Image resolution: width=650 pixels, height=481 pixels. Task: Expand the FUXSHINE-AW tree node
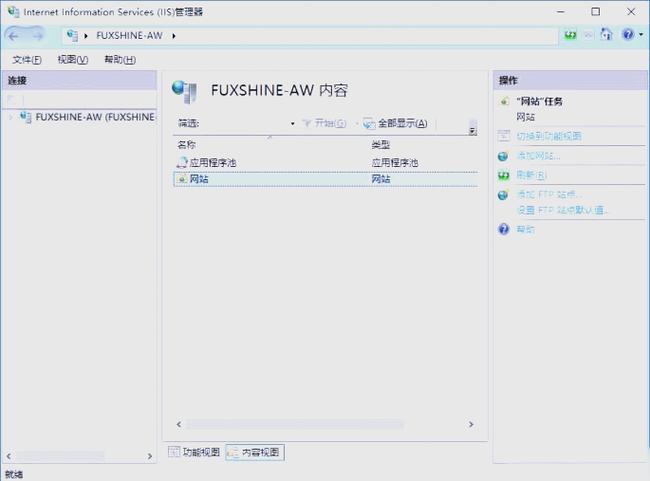11,117
